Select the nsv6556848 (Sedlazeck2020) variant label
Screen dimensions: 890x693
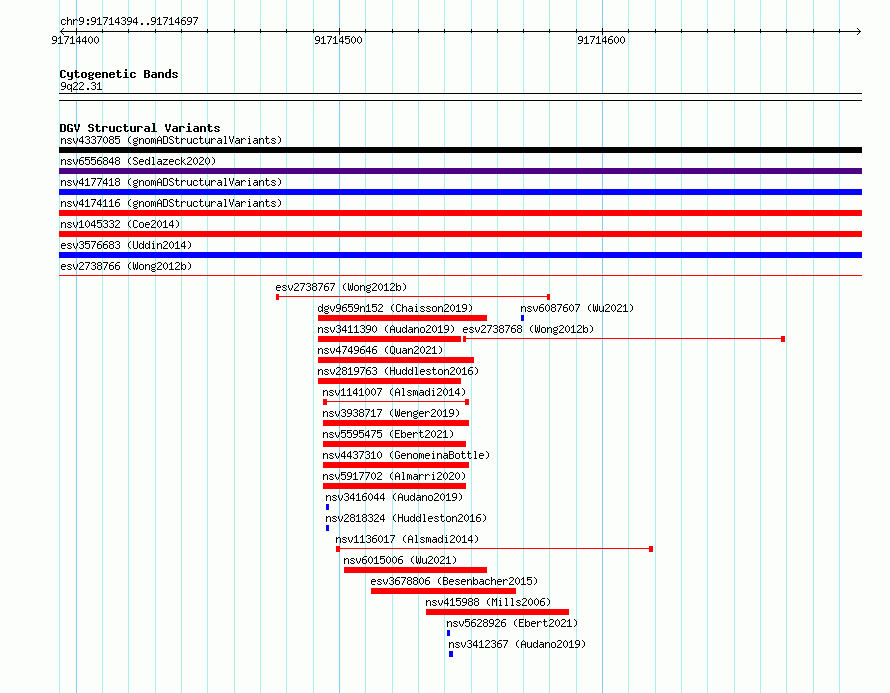coord(138,161)
